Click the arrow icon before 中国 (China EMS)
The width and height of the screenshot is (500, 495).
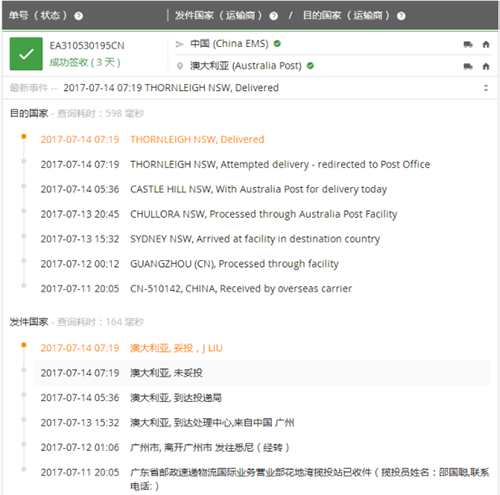coord(180,44)
